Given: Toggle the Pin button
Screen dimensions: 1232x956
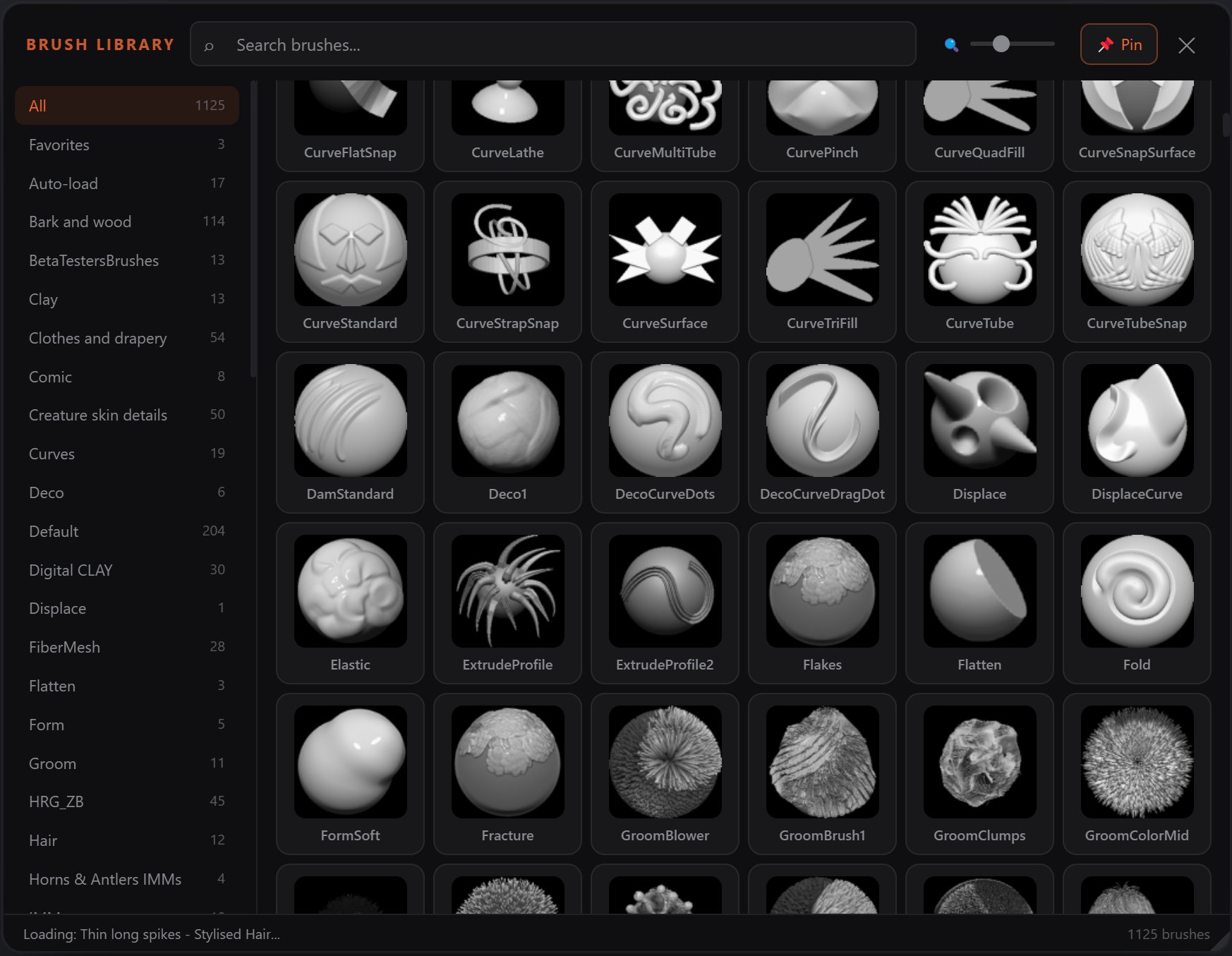Looking at the screenshot, I should 1118,44.
